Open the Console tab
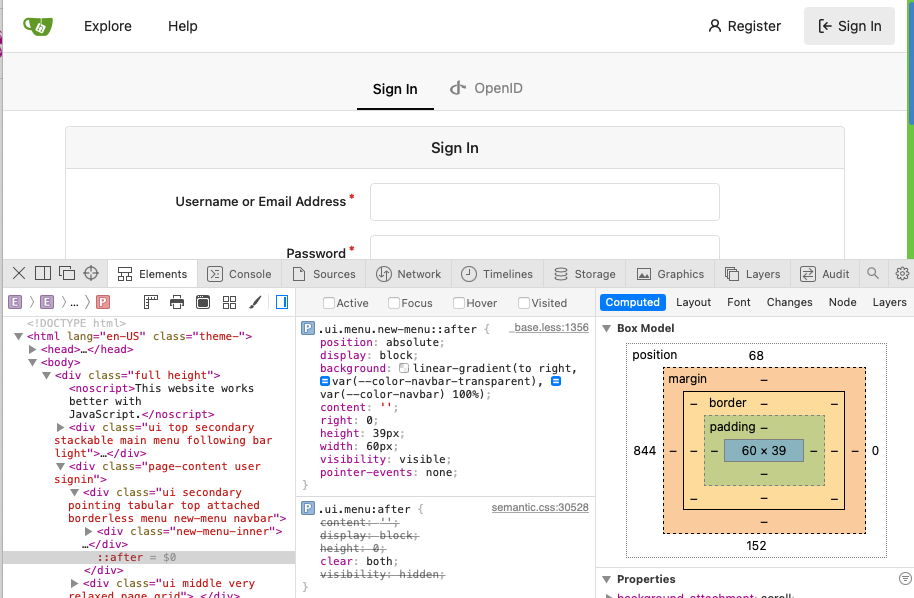The height and width of the screenshot is (598, 914). point(240,274)
